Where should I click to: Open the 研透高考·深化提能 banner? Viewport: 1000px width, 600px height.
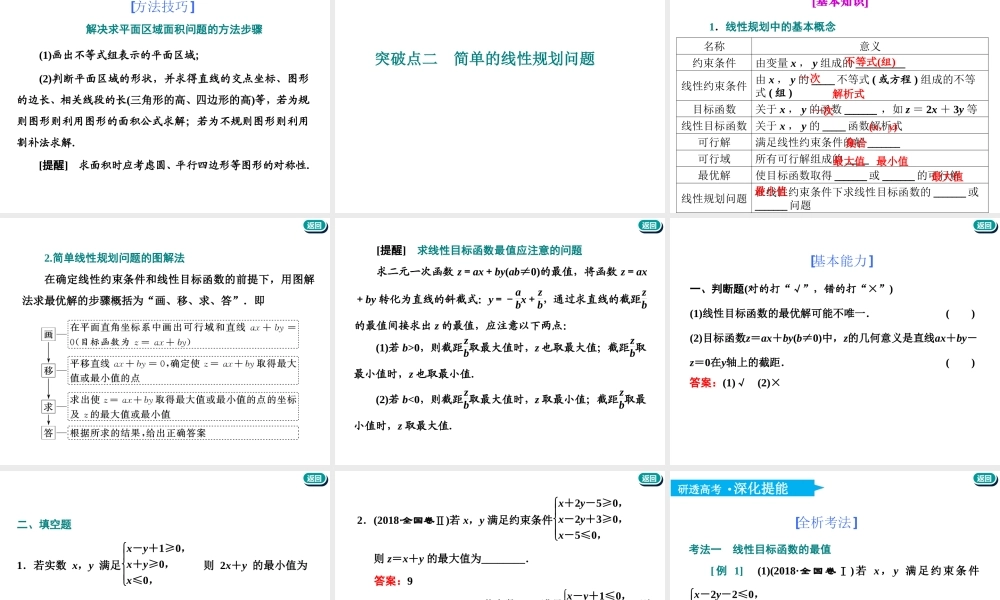[x=740, y=489]
